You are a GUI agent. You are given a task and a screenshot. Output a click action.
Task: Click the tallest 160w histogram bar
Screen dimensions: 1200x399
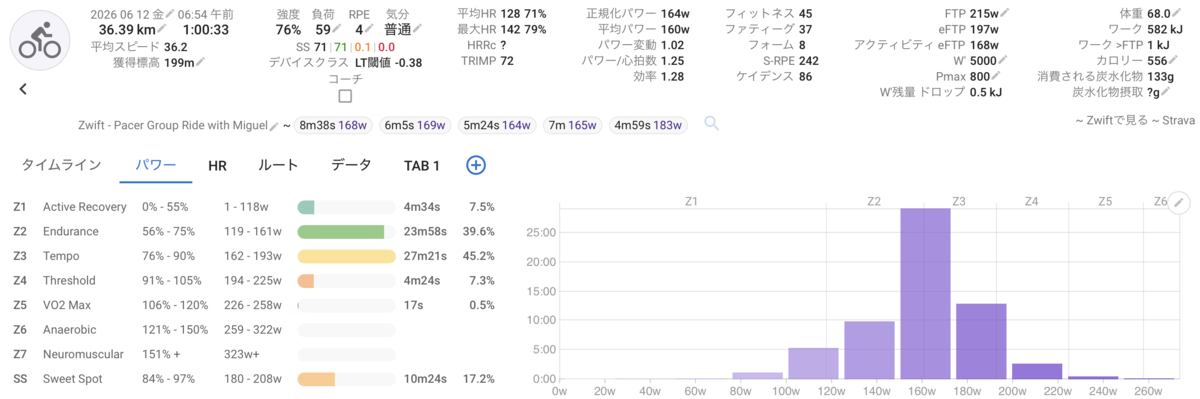[x=925, y=293]
